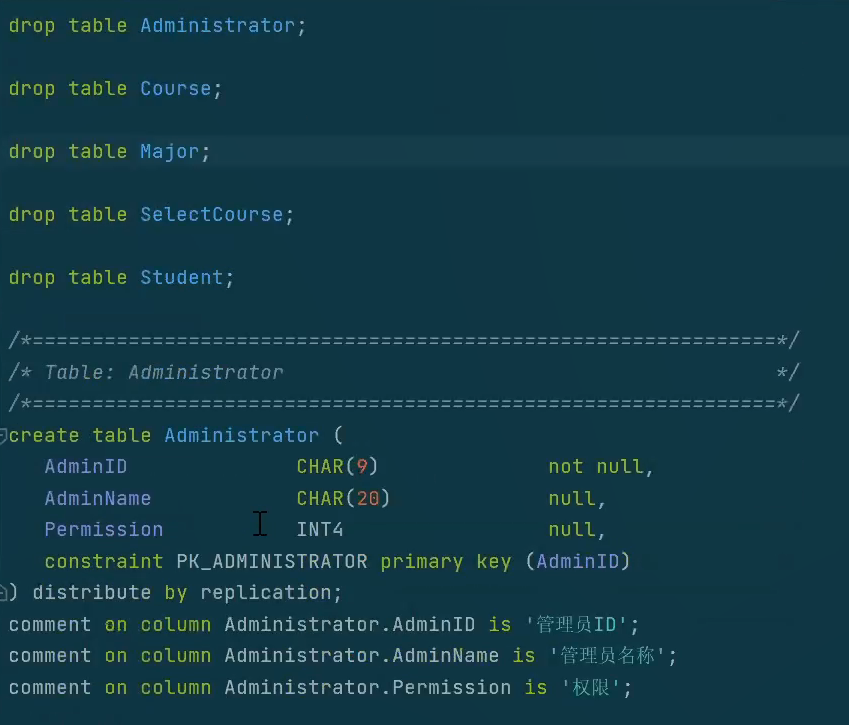The height and width of the screenshot is (725, 849).
Task: Click the INT4 data type
Action: click(320, 530)
